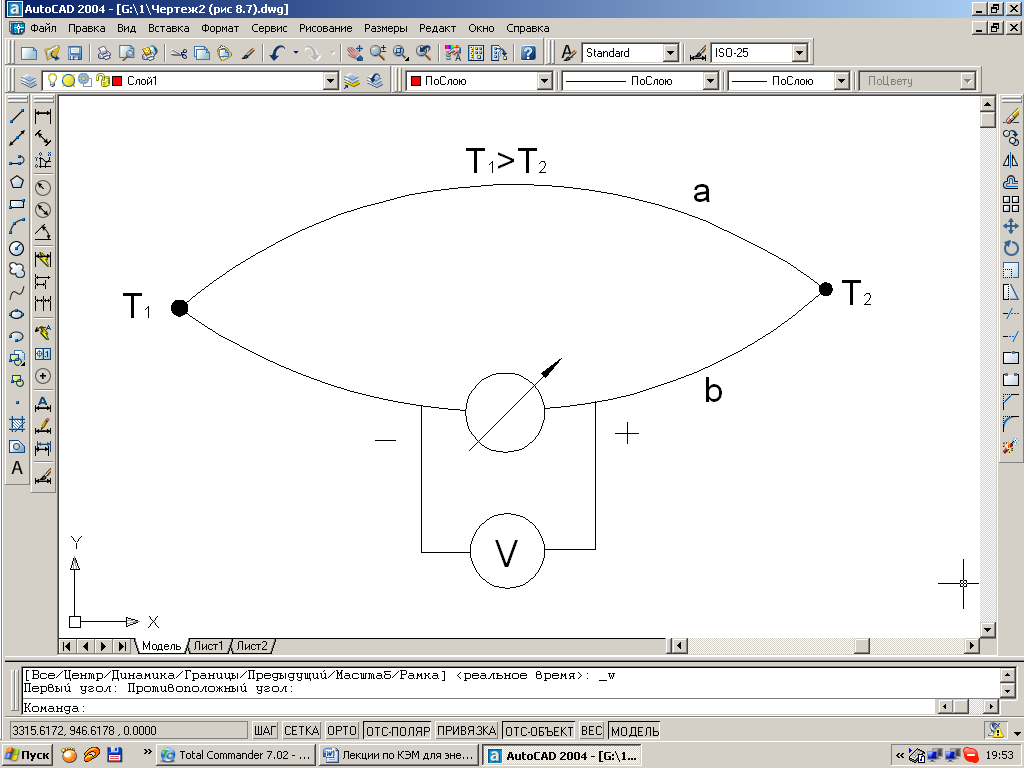Toggle ПРИВЯЗКА object snap

466,731
